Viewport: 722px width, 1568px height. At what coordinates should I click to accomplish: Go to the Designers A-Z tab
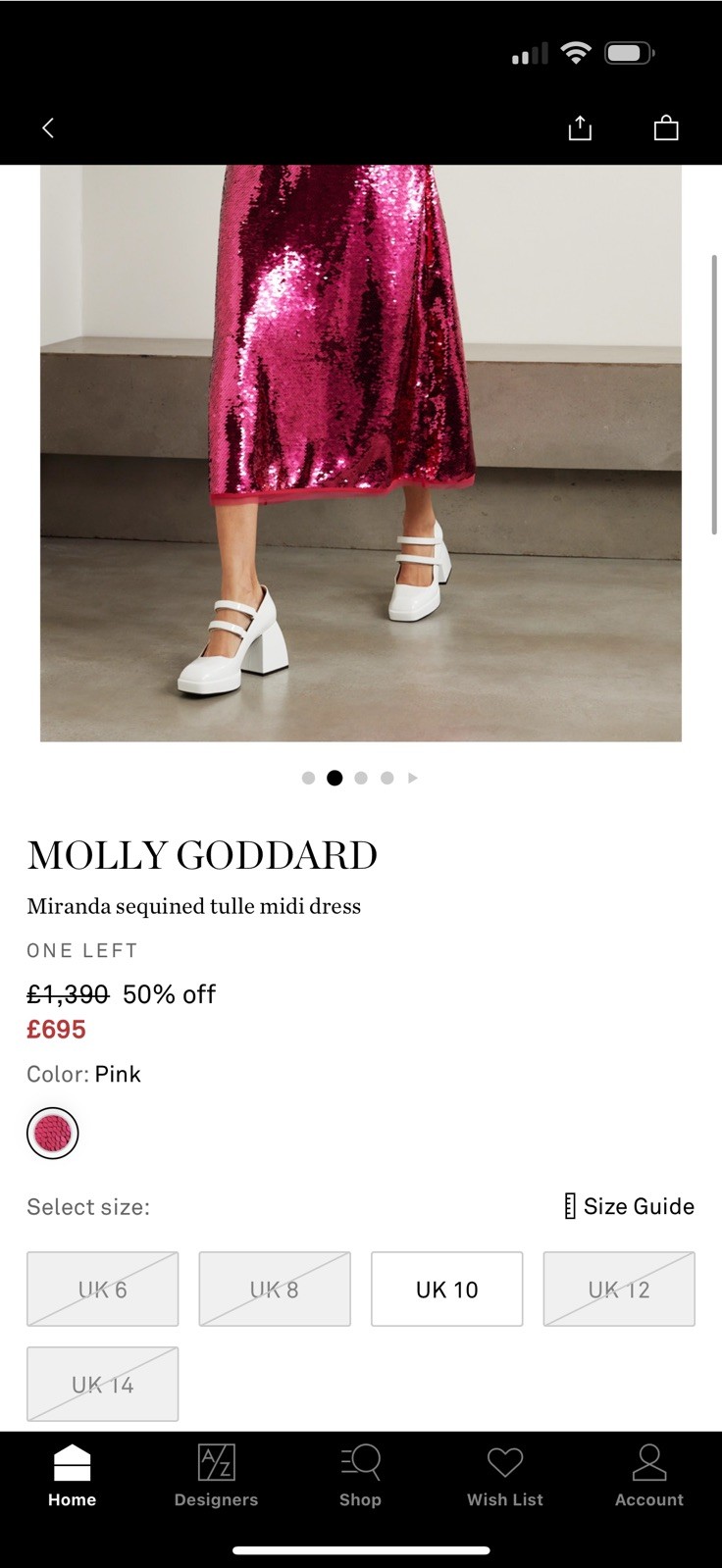216,1475
